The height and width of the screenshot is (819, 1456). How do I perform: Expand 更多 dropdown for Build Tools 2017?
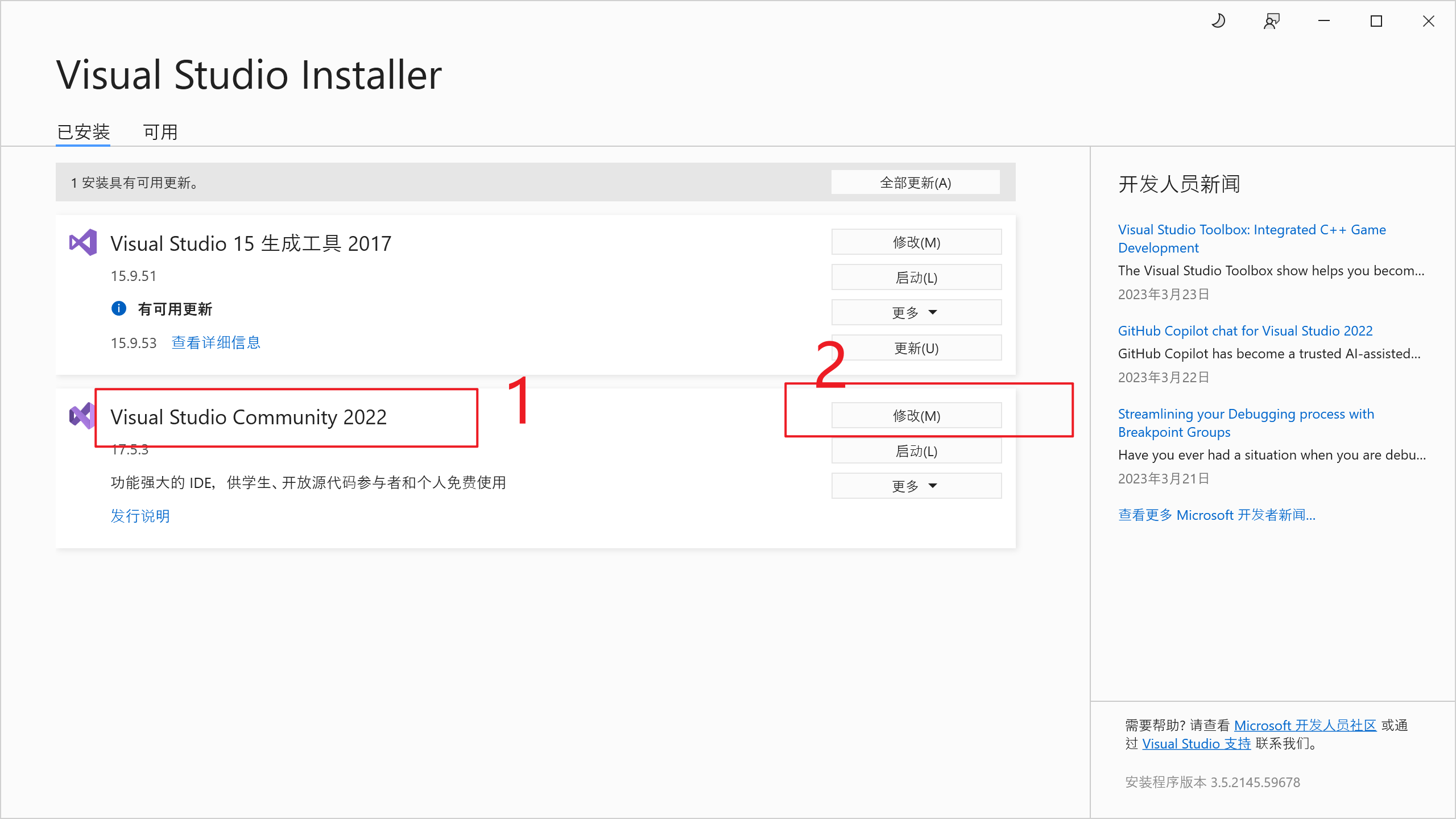click(x=917, y=313)
